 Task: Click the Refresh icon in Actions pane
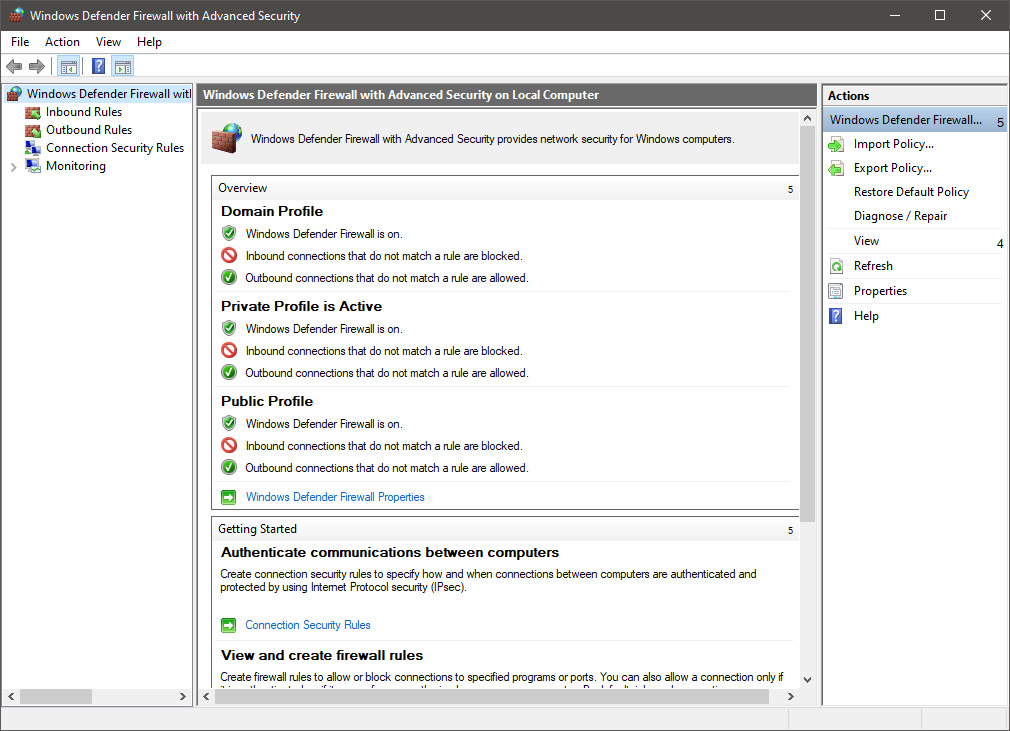836,266
